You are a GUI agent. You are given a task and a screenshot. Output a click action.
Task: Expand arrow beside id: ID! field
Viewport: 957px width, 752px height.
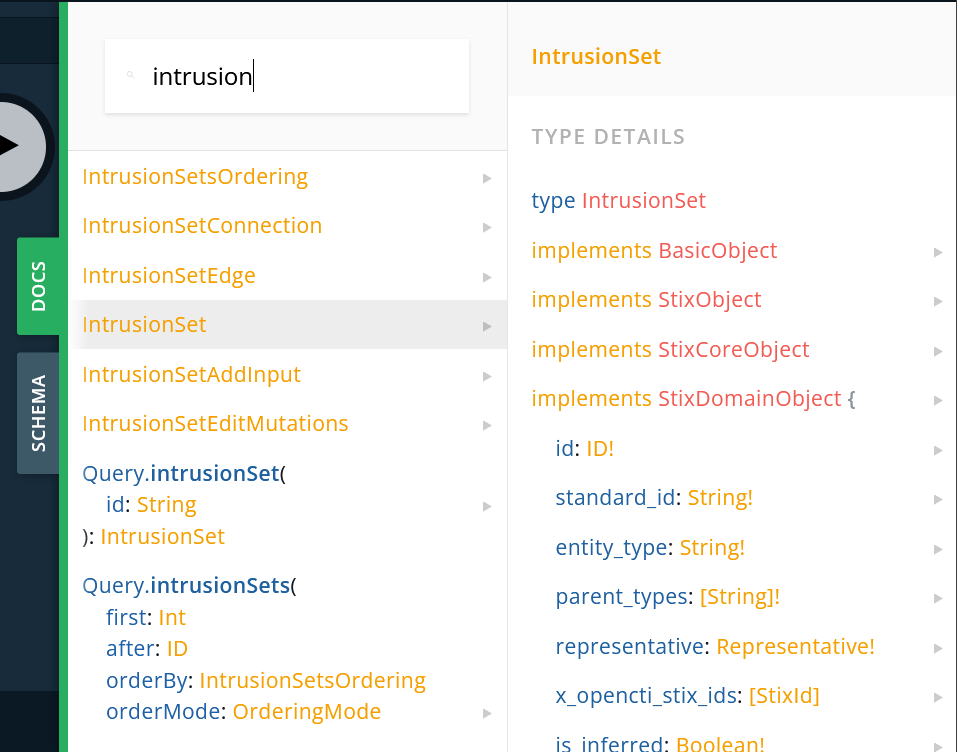coord(938,450)
